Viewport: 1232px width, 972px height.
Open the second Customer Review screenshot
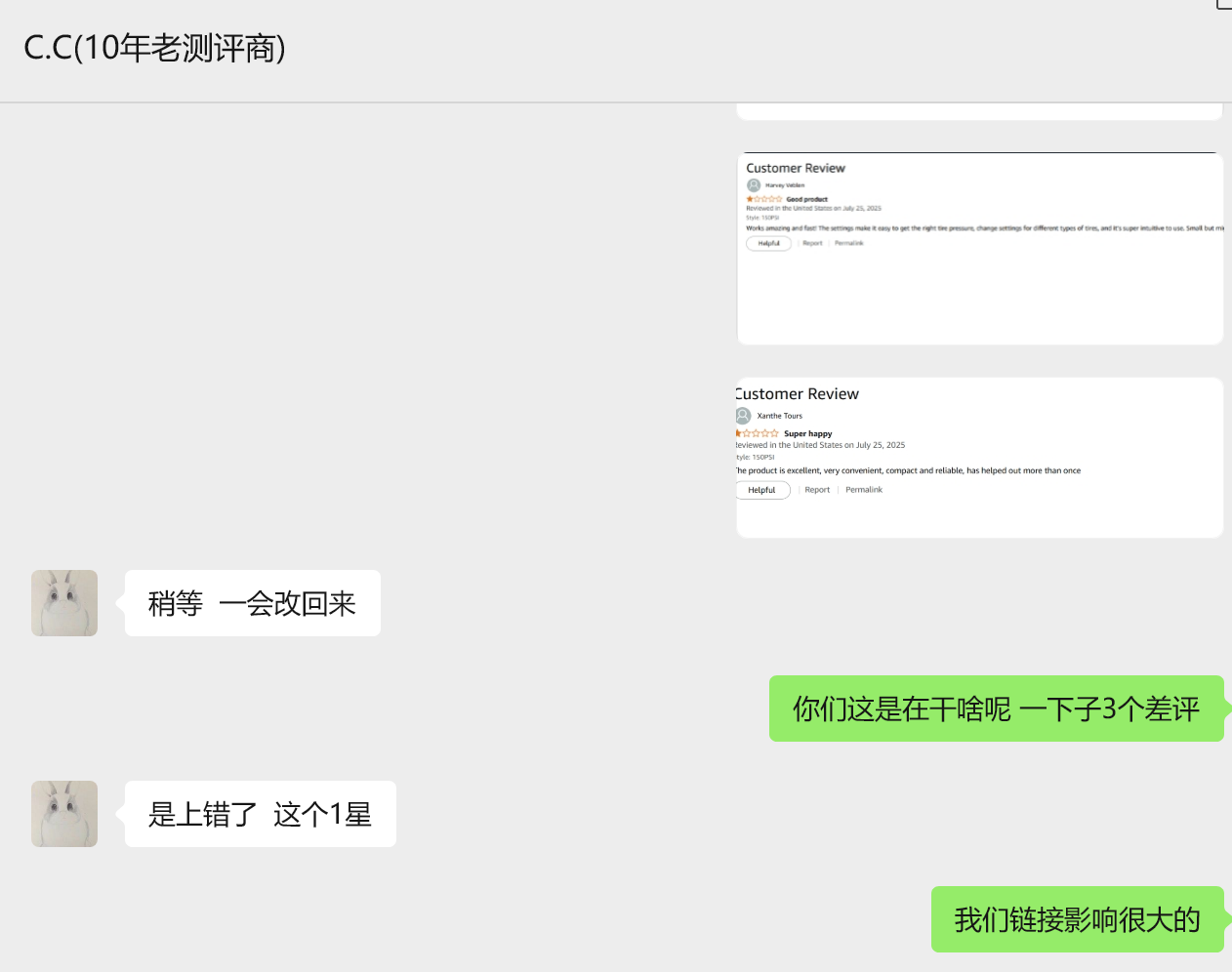click(979, 457)
